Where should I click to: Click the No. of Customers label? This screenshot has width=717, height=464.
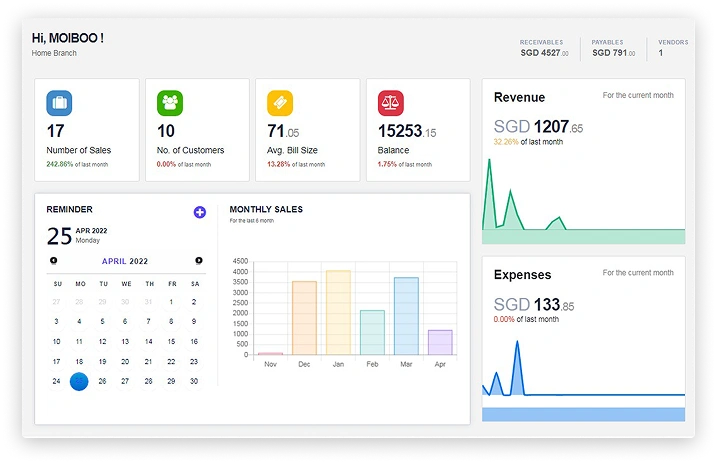coord(190,150)
